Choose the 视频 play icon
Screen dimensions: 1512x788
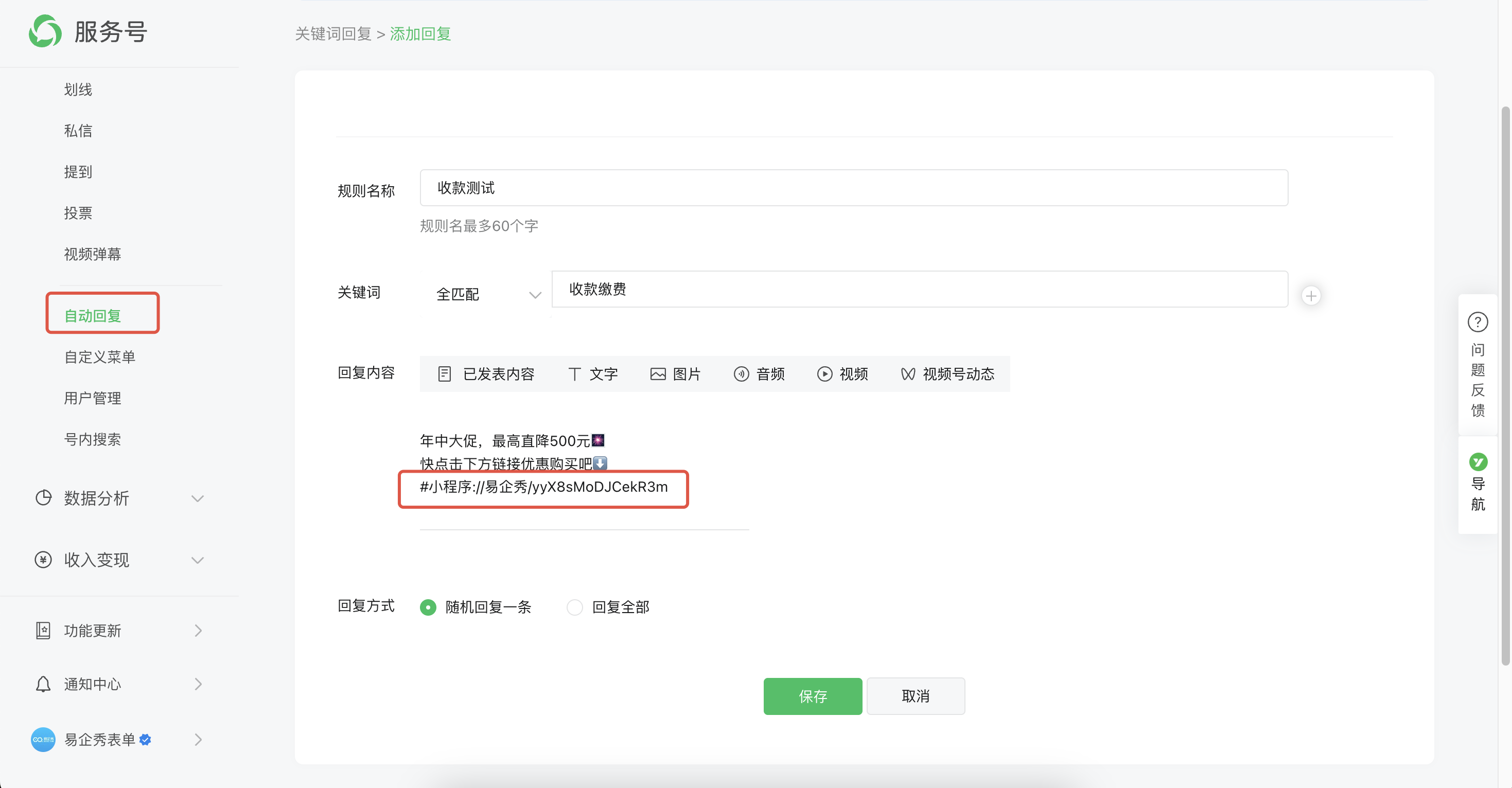pyautogui.click(x=824, y=374)
